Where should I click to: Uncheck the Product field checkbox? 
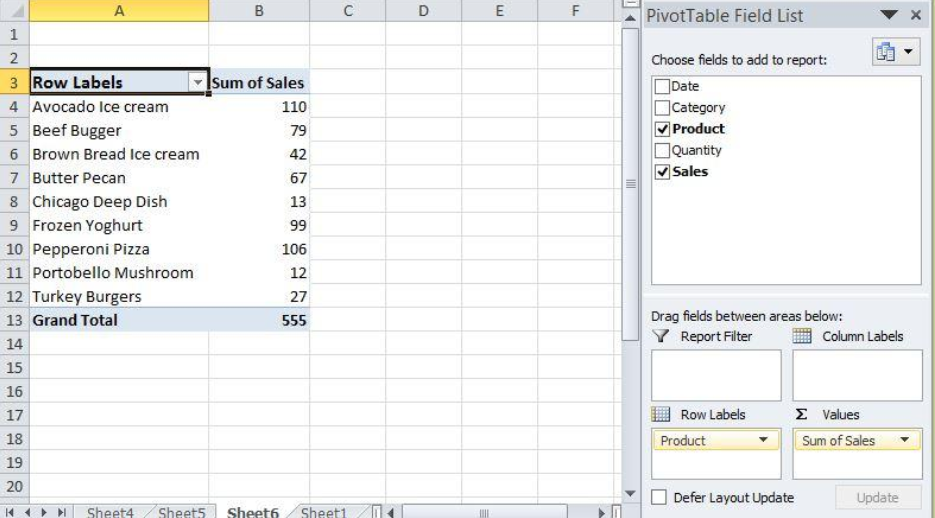click(662, 129)
